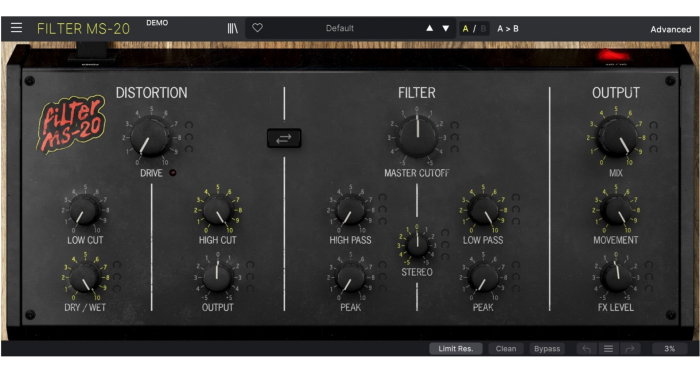Copy settings with A > B
Viewport: 700px width, 372px height.
pyautogui.click(x=508, y=29)
